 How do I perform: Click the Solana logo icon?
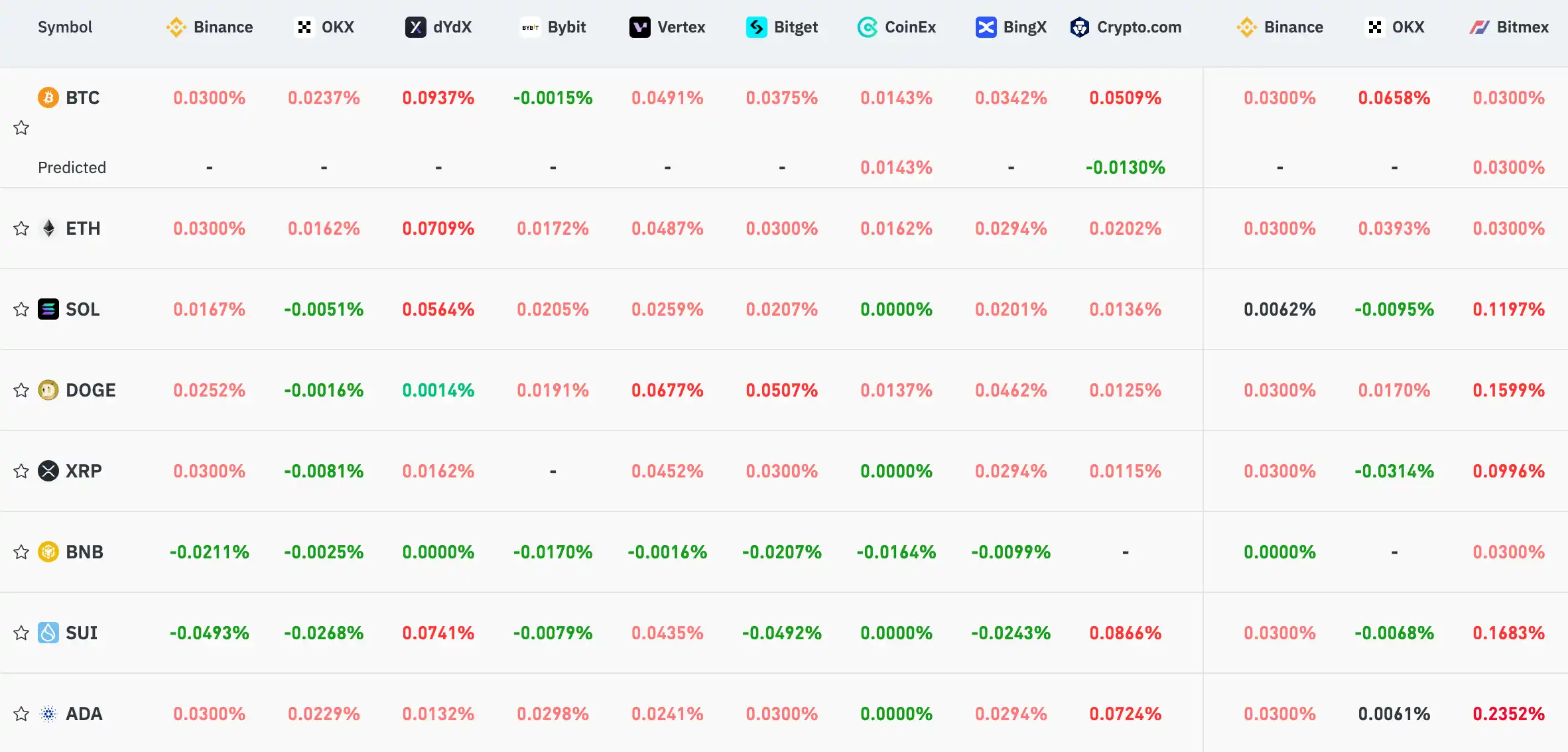(x=48, y=310)
